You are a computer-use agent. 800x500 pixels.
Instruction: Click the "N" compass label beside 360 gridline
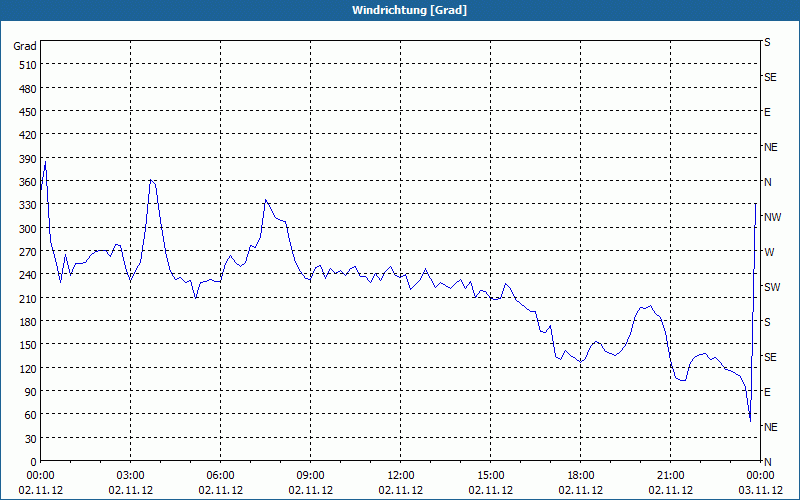pos(768,182)
